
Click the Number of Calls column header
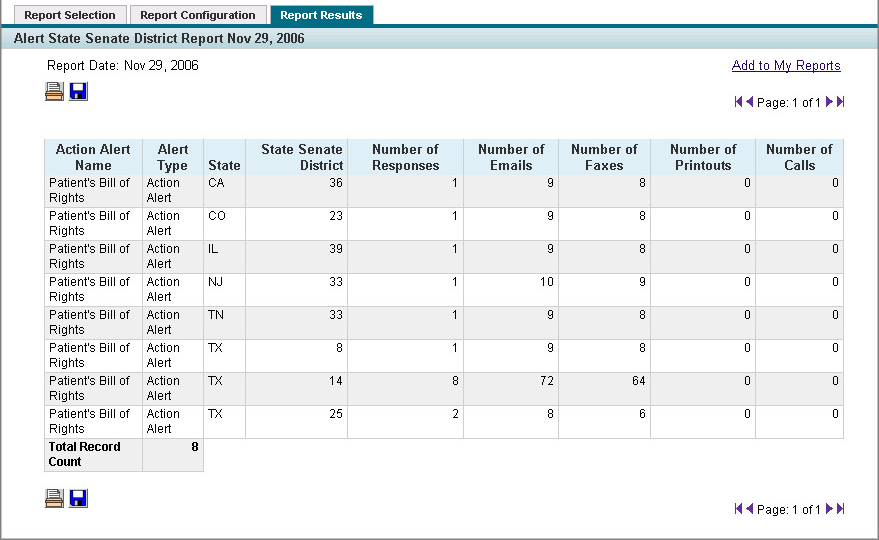pyautogui.click(x=799, y=158)
